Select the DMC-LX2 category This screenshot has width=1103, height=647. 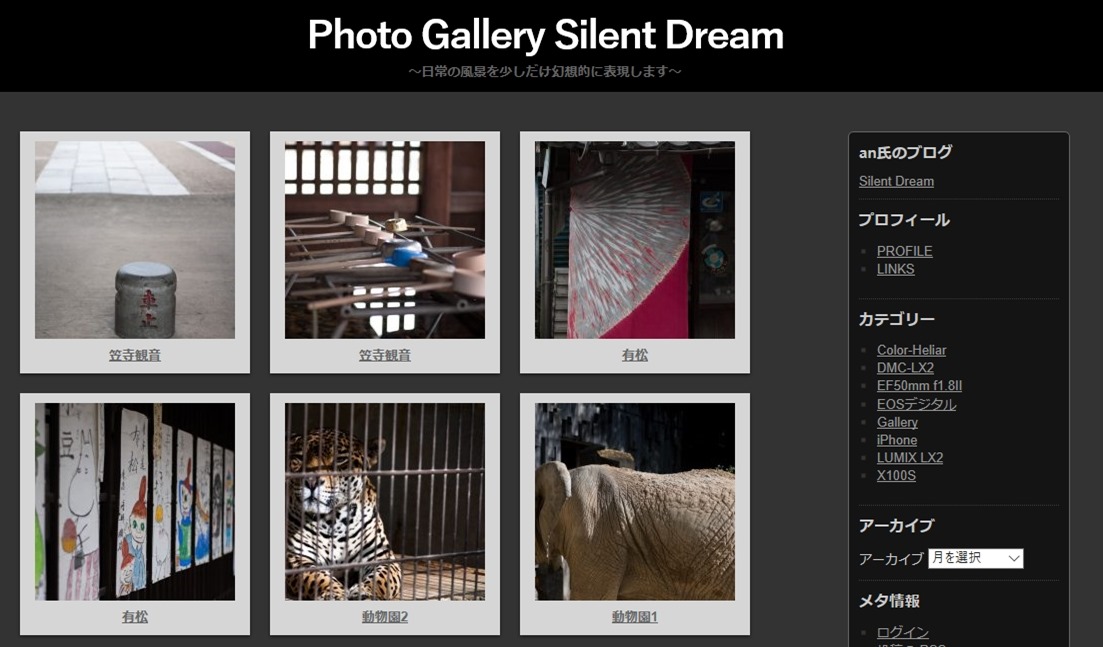905,368
